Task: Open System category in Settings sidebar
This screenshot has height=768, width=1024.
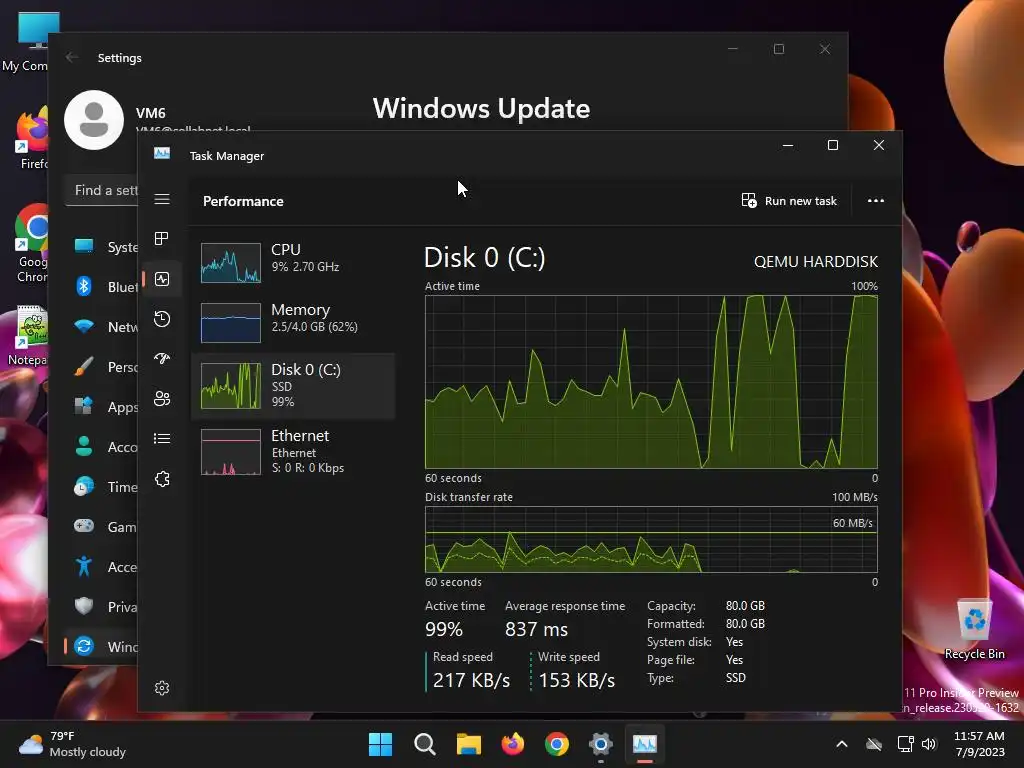Action: [104, 247]
